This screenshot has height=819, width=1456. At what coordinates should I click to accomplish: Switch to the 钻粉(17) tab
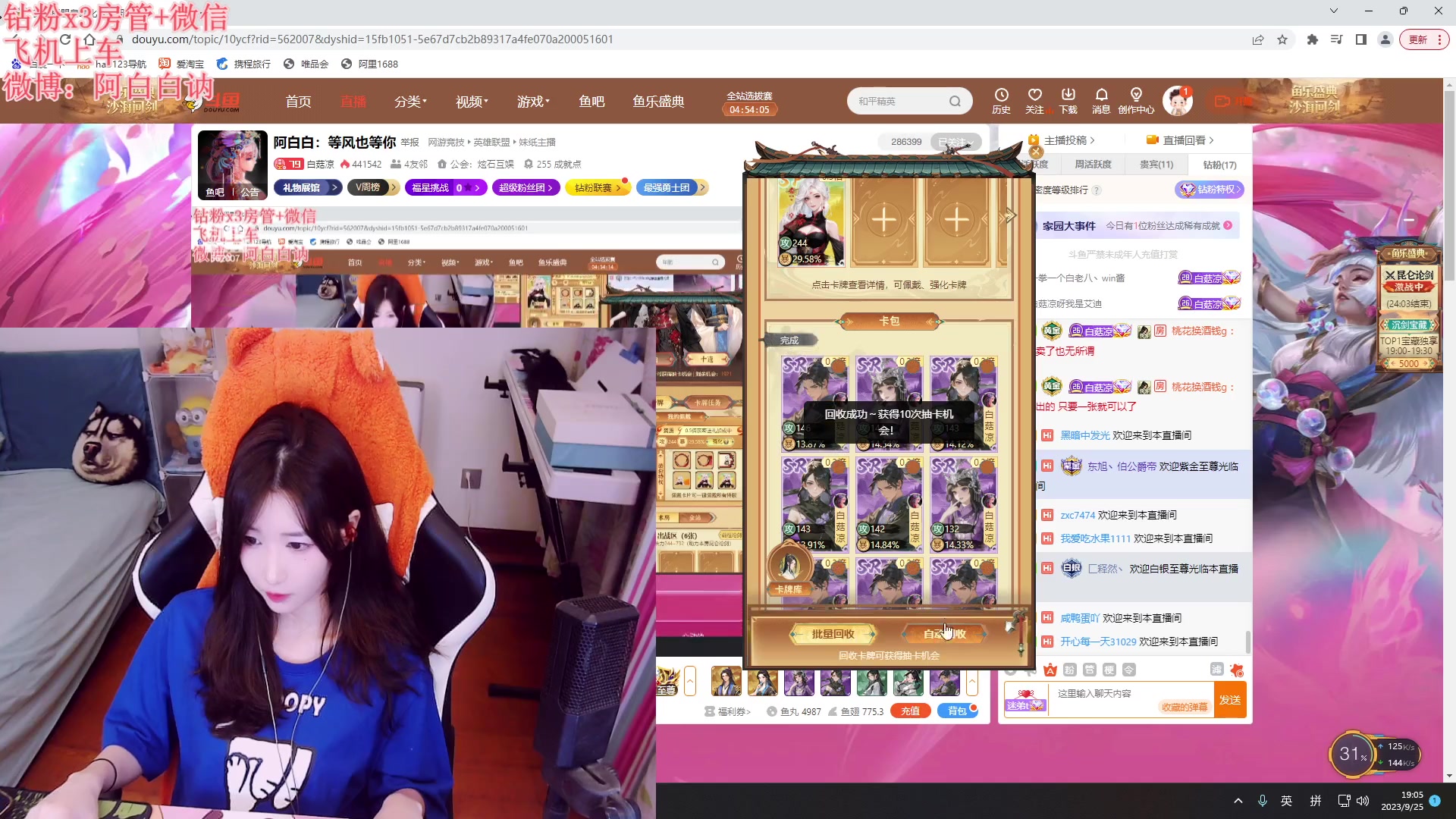click(x=1218, y=164)
